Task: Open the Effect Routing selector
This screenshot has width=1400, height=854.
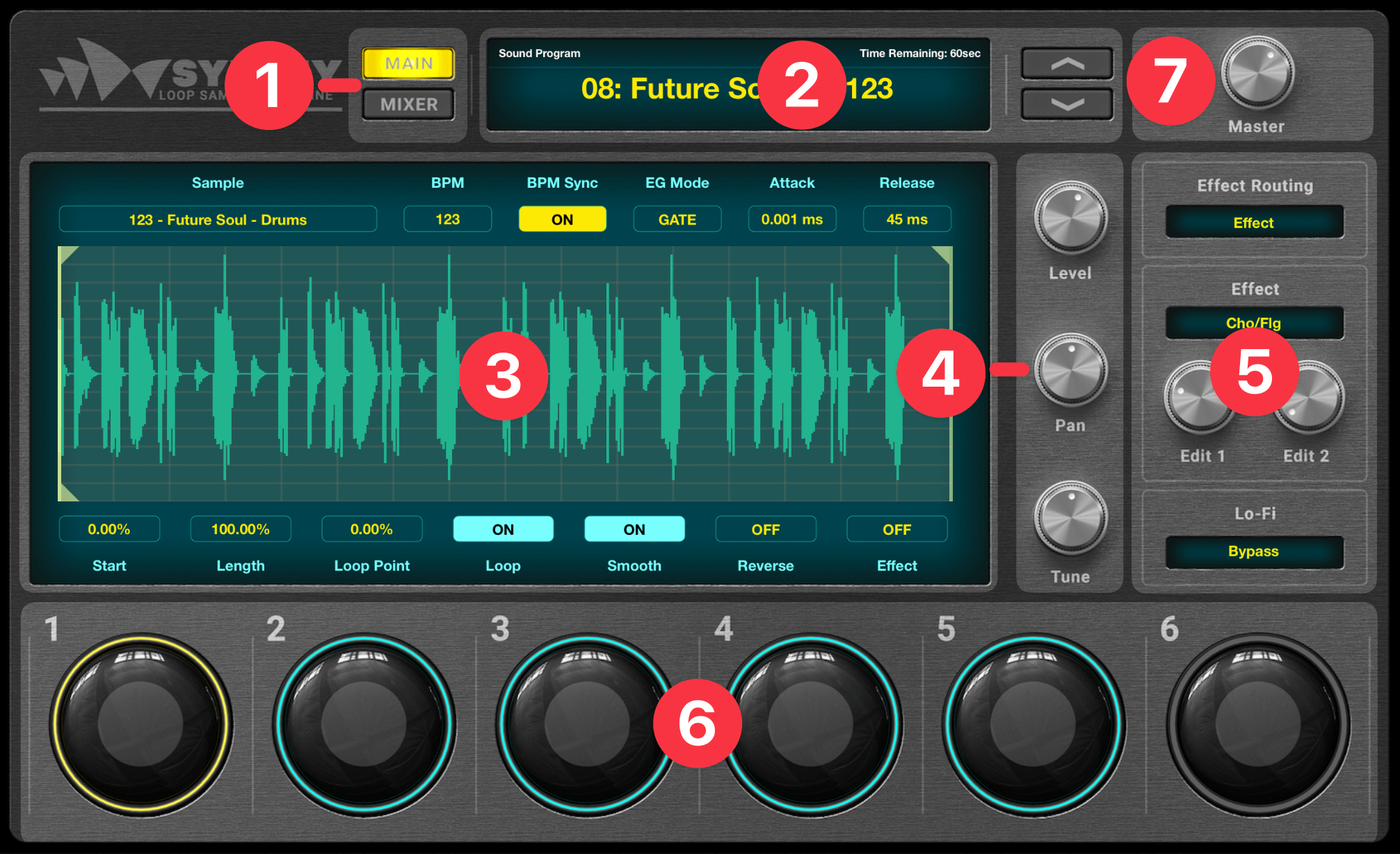Action: pyautogui.click(x=1254, y=223)
